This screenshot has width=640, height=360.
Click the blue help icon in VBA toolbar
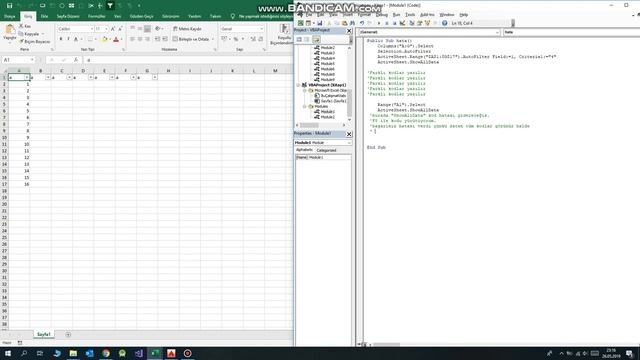coord(444,23)
